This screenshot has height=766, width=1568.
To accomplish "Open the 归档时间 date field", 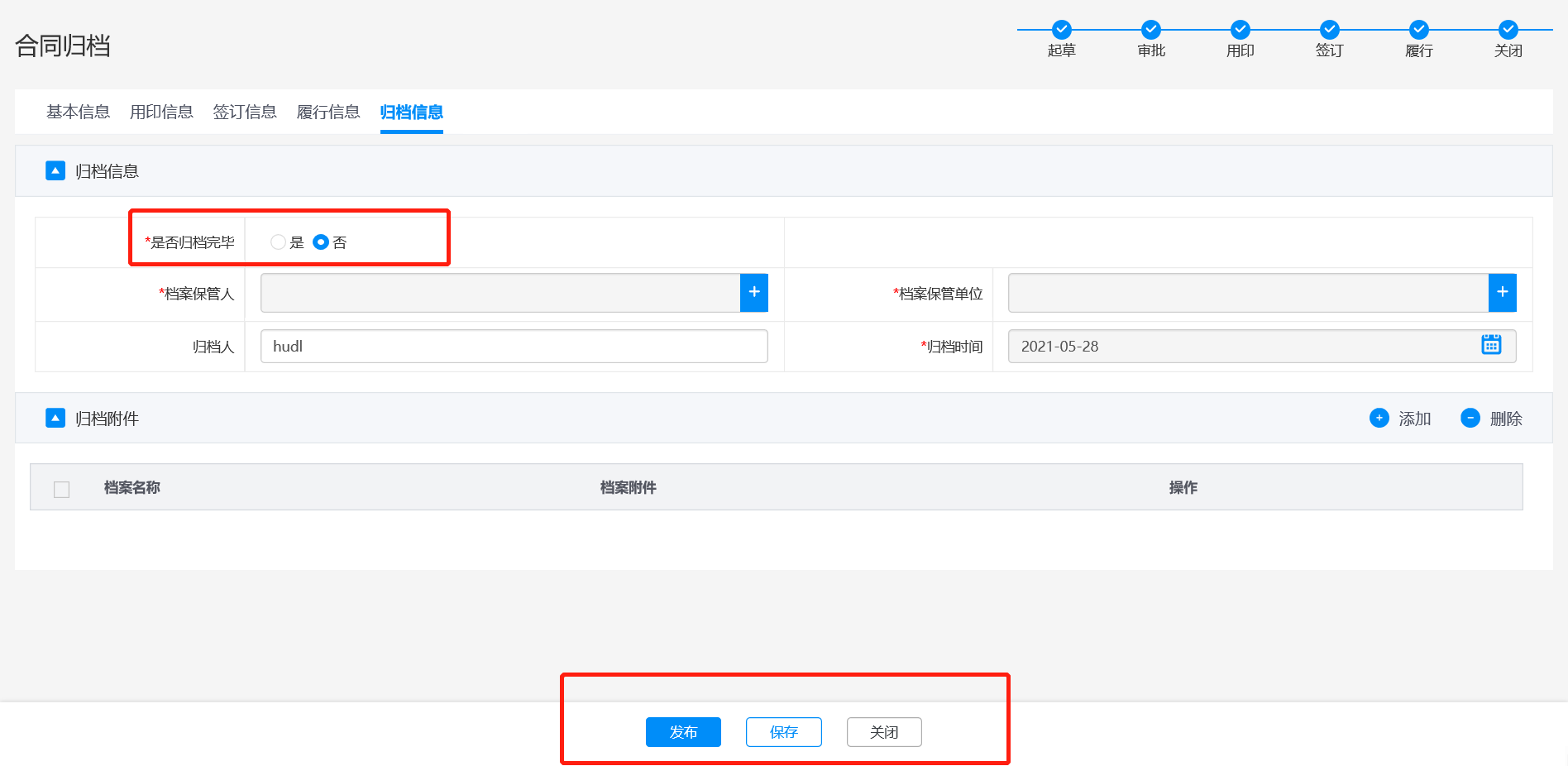I will coord(1241,347).
